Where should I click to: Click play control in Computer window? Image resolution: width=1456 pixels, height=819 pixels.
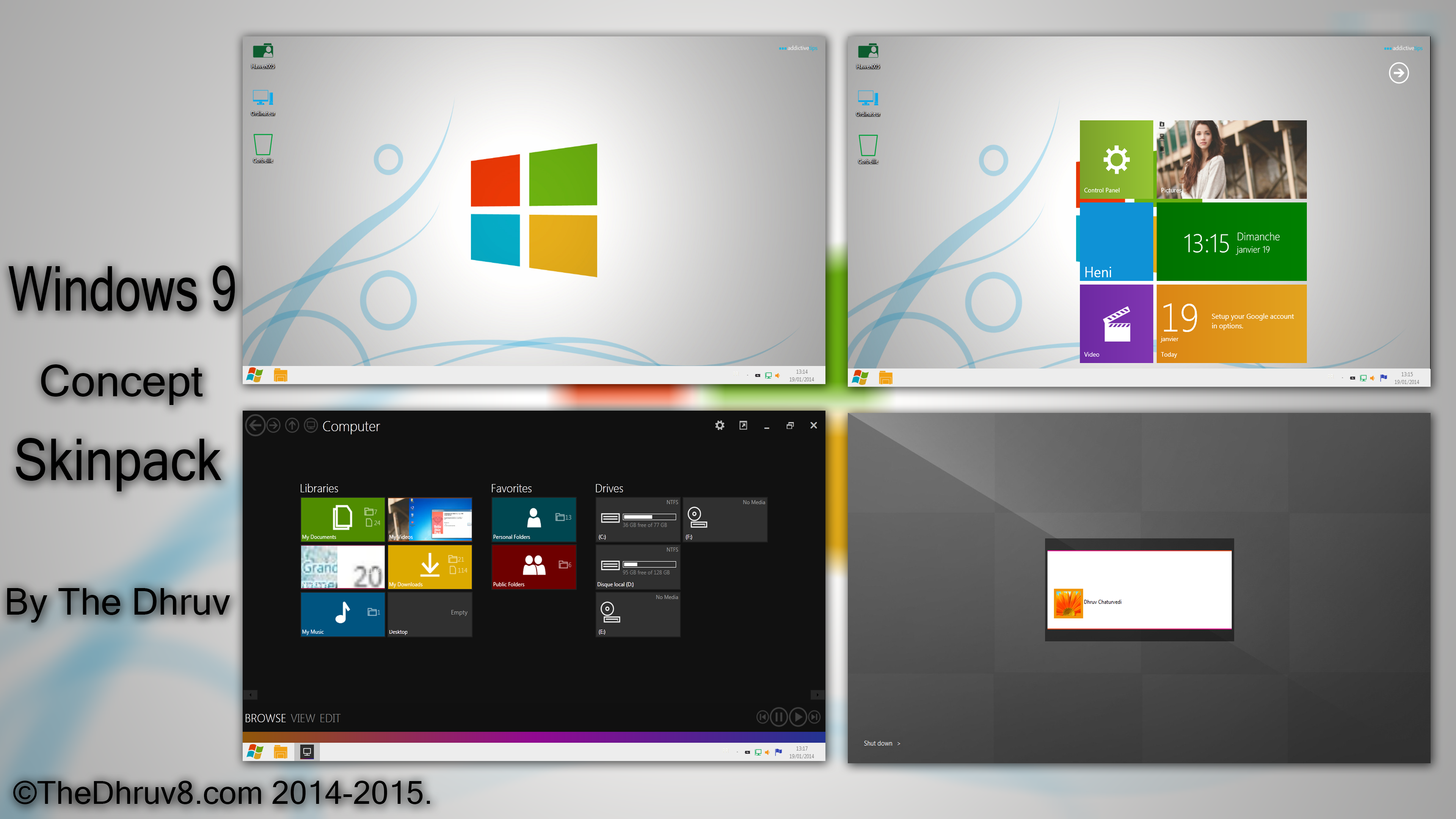click(x=798, y=717)
